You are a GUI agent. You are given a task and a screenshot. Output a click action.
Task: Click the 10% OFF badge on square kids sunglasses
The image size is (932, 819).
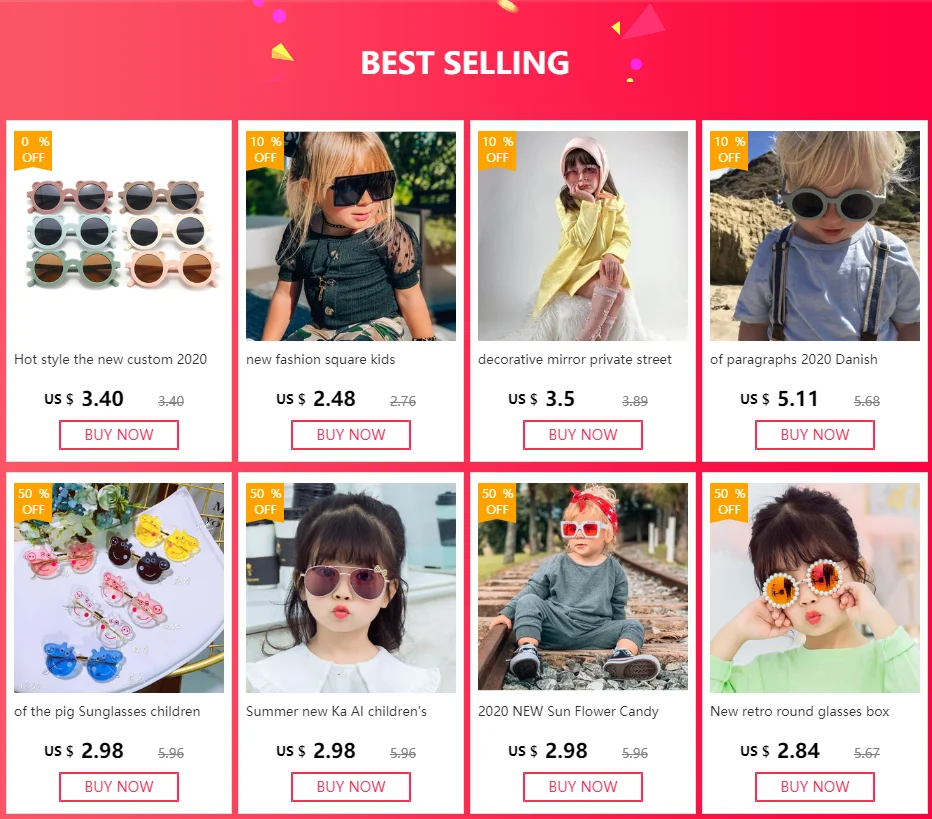click(x=265, y=150)
